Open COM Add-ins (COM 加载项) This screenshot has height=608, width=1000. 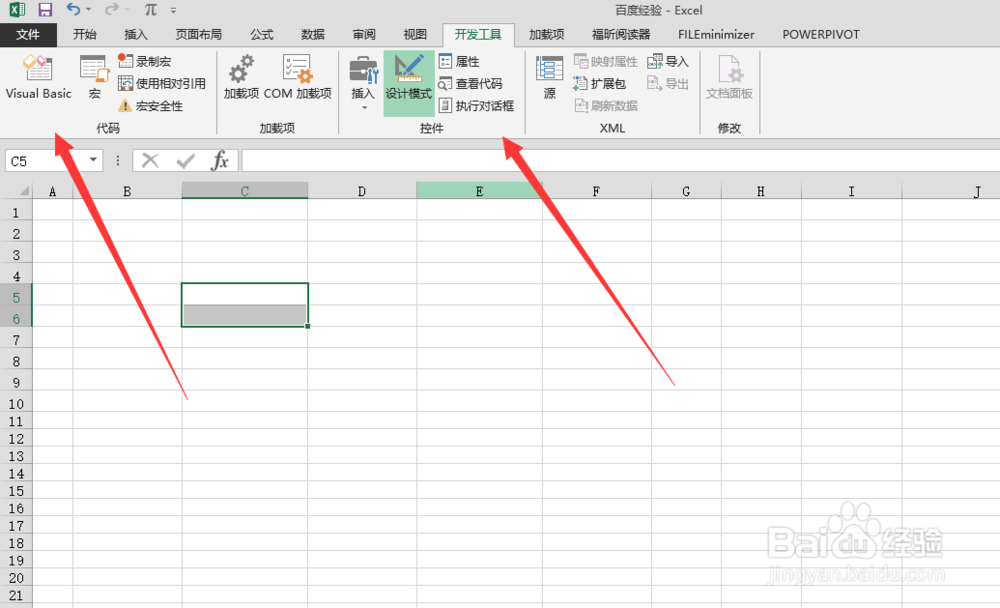(x=297, y=77)
